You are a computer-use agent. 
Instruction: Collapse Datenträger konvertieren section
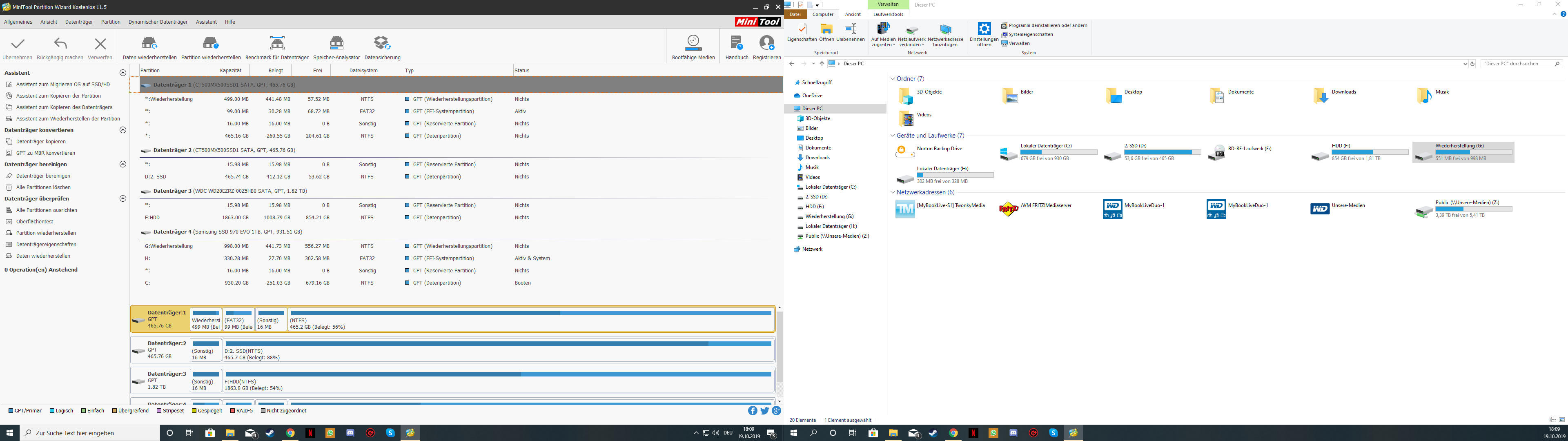[123, 130]
